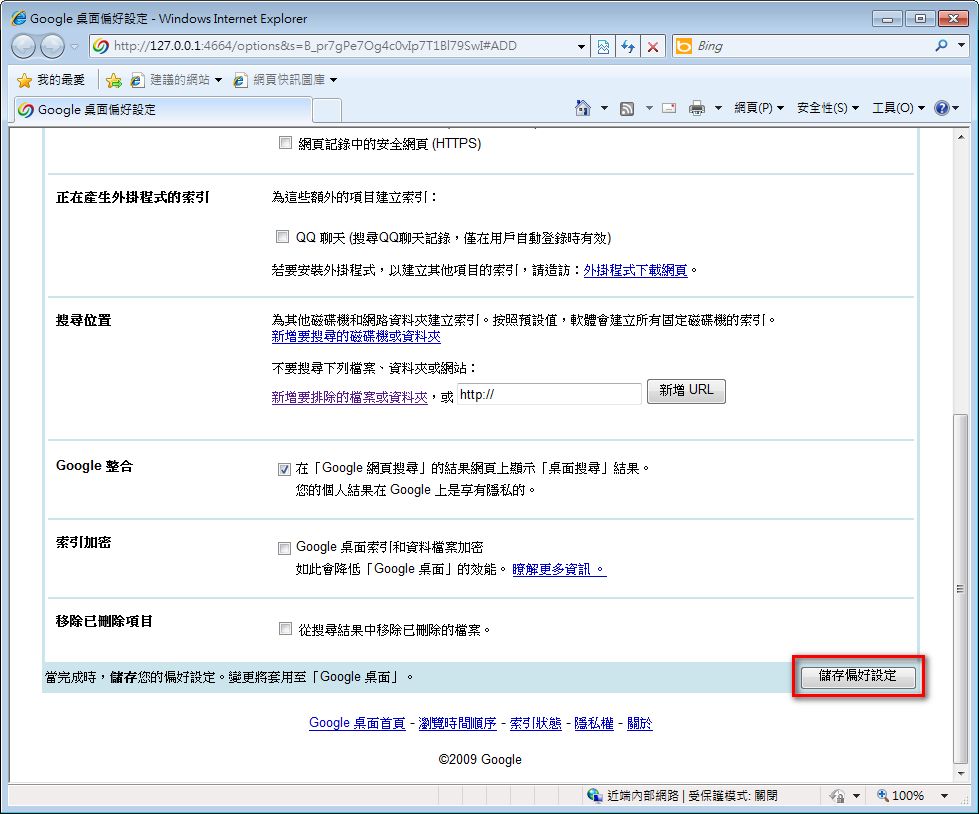Open the 網頁(P) menu
This screenshot has width=979, height=814.
[759, 108]
